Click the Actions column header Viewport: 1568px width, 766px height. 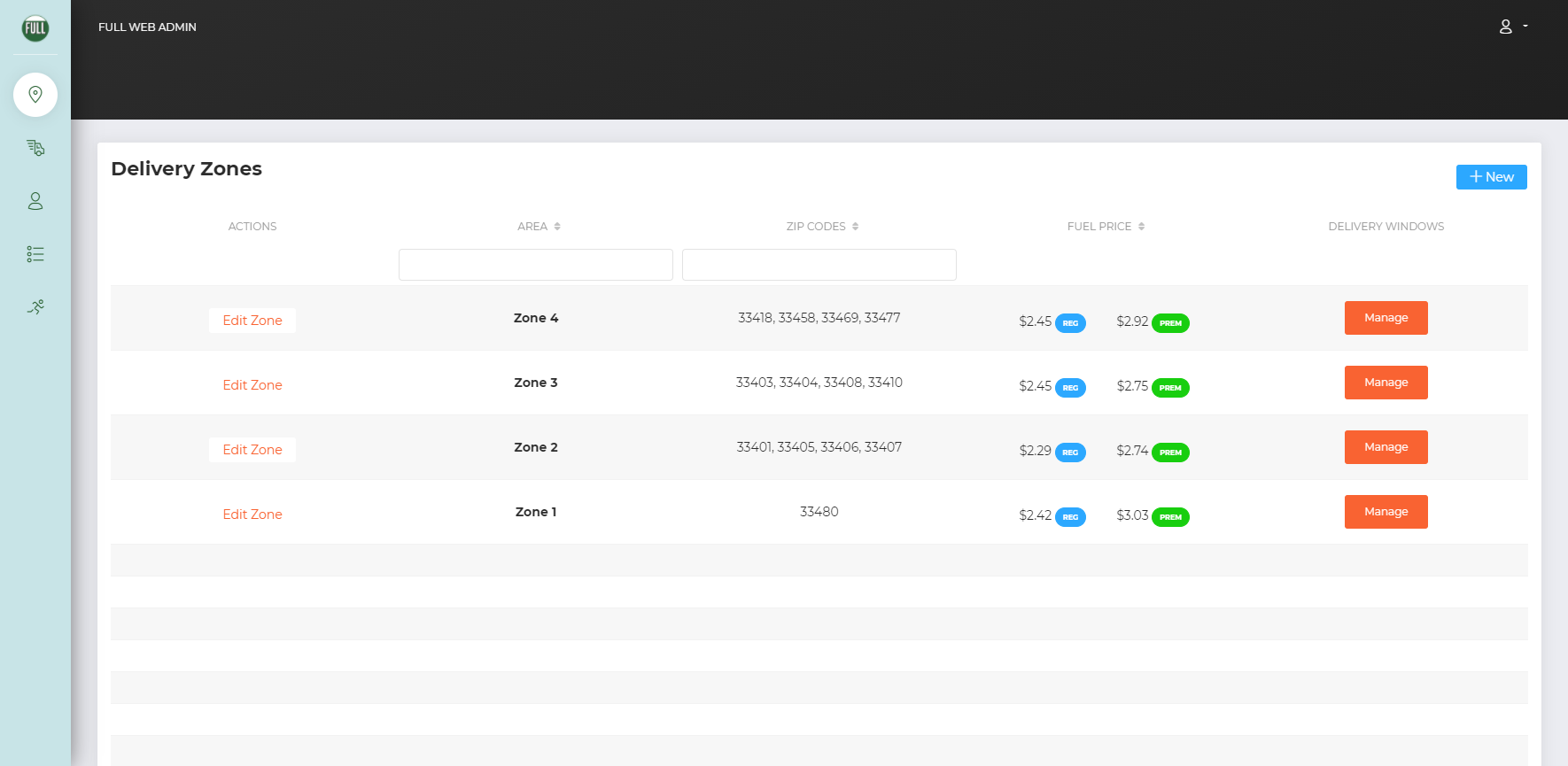(x=252, y=227)
